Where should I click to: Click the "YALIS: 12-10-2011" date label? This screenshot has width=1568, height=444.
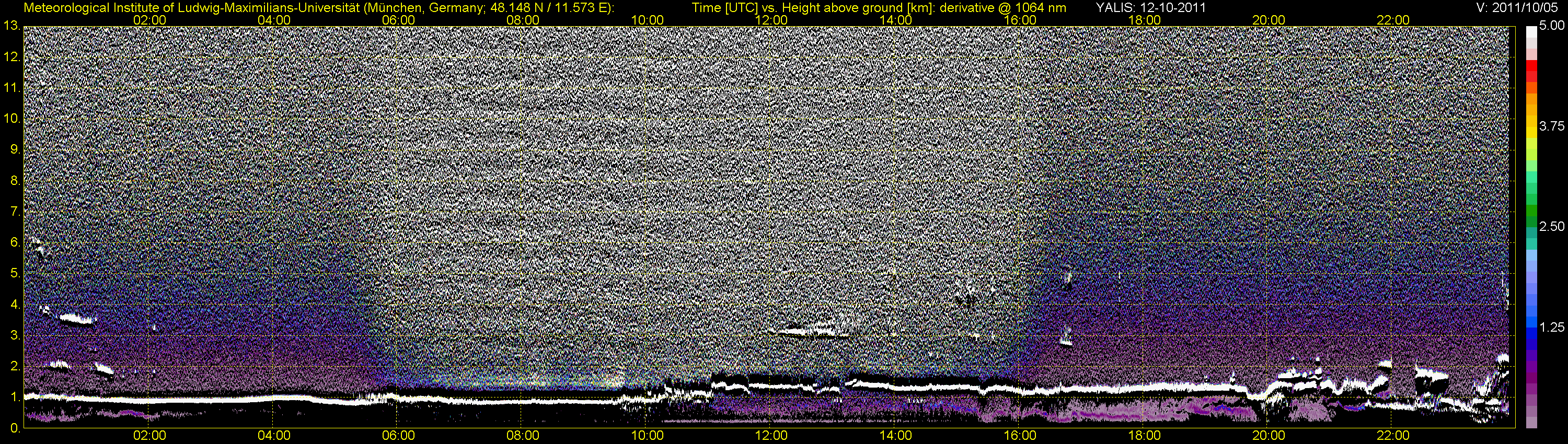[1150, 8]
